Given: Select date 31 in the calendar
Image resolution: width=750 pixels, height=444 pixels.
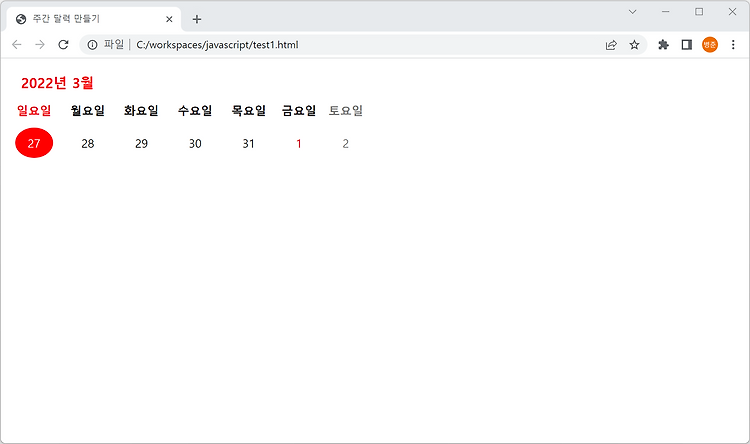Looking at the screenshot, I should [x=248, y=144].
